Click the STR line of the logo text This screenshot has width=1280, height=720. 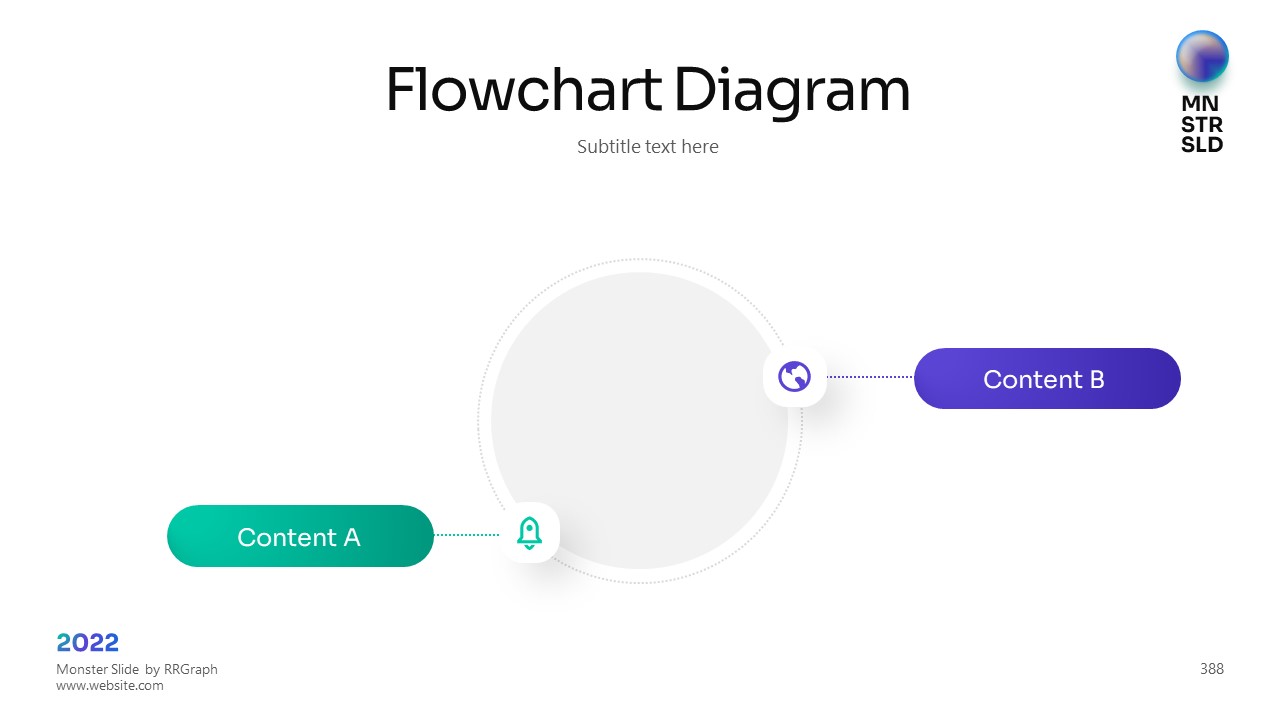1201,124
